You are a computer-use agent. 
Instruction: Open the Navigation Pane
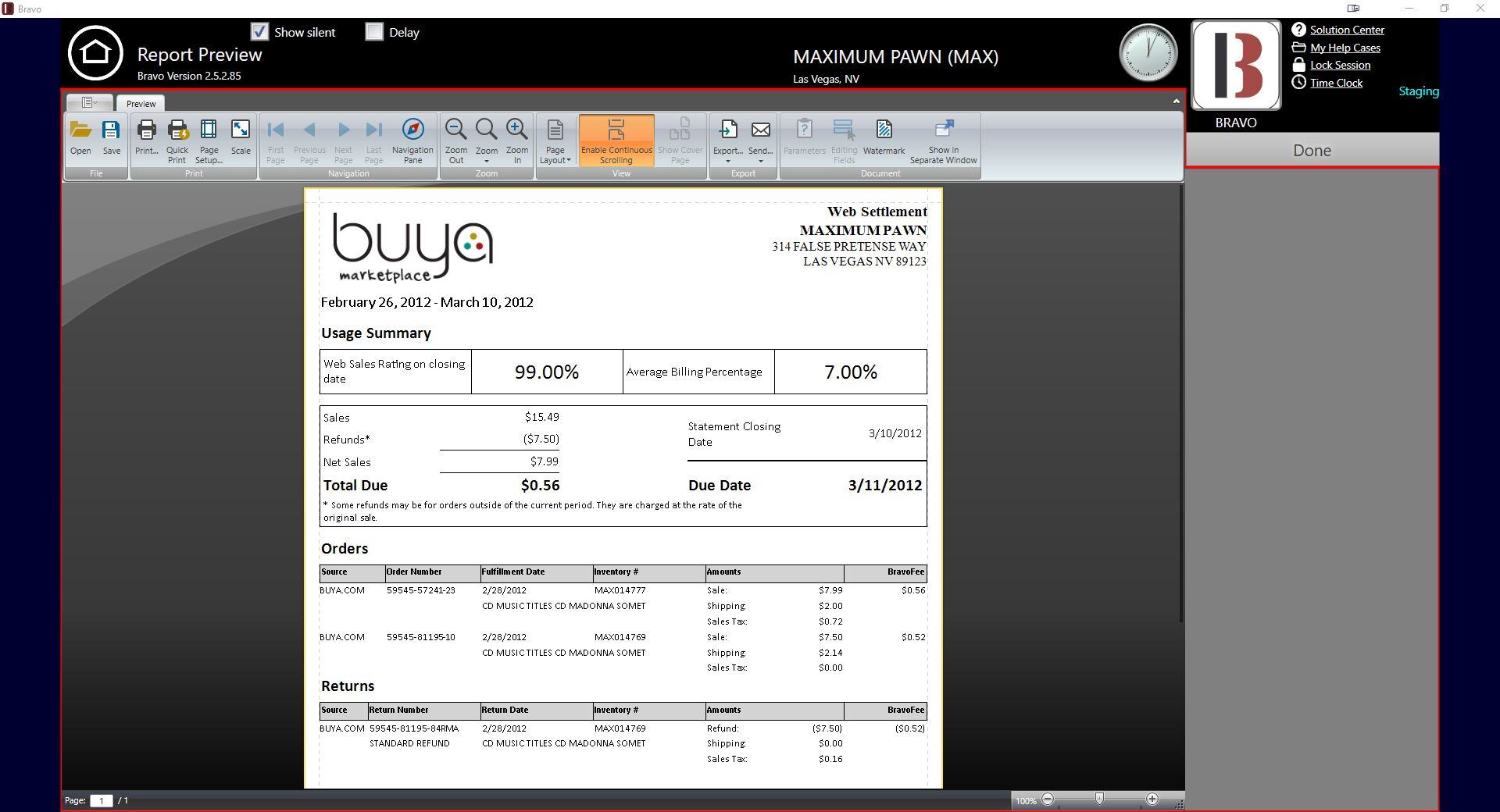coord(412,141)
